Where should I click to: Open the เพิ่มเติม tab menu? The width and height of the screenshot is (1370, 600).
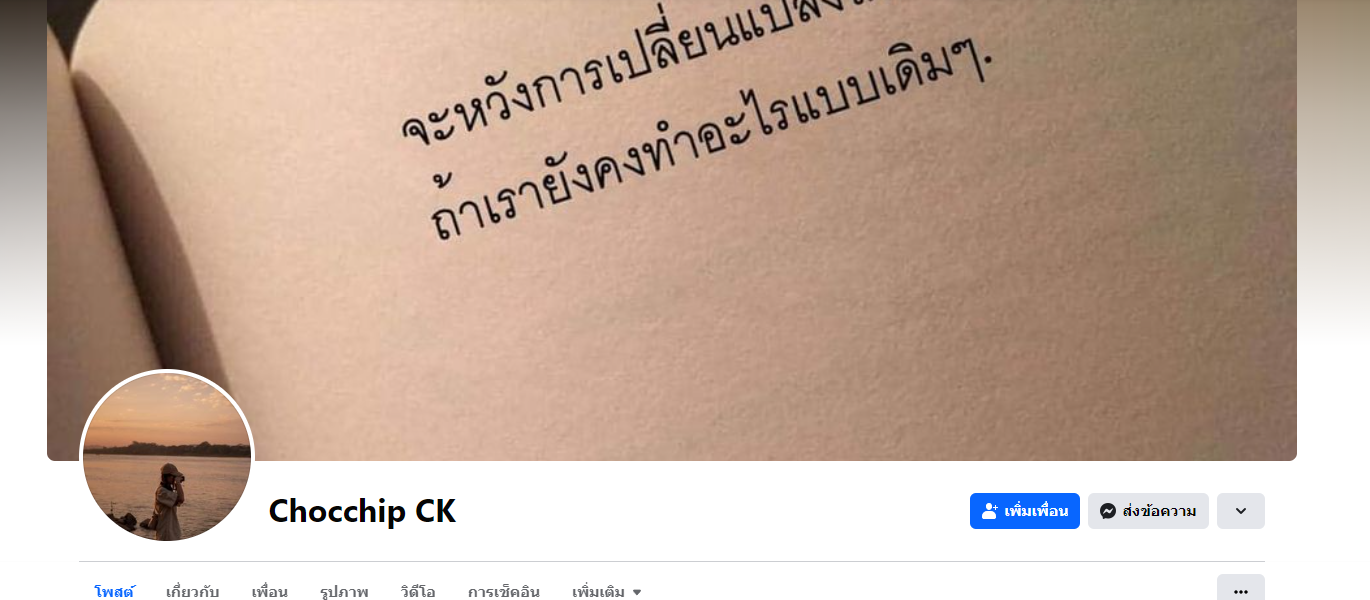tap(607, 592)
